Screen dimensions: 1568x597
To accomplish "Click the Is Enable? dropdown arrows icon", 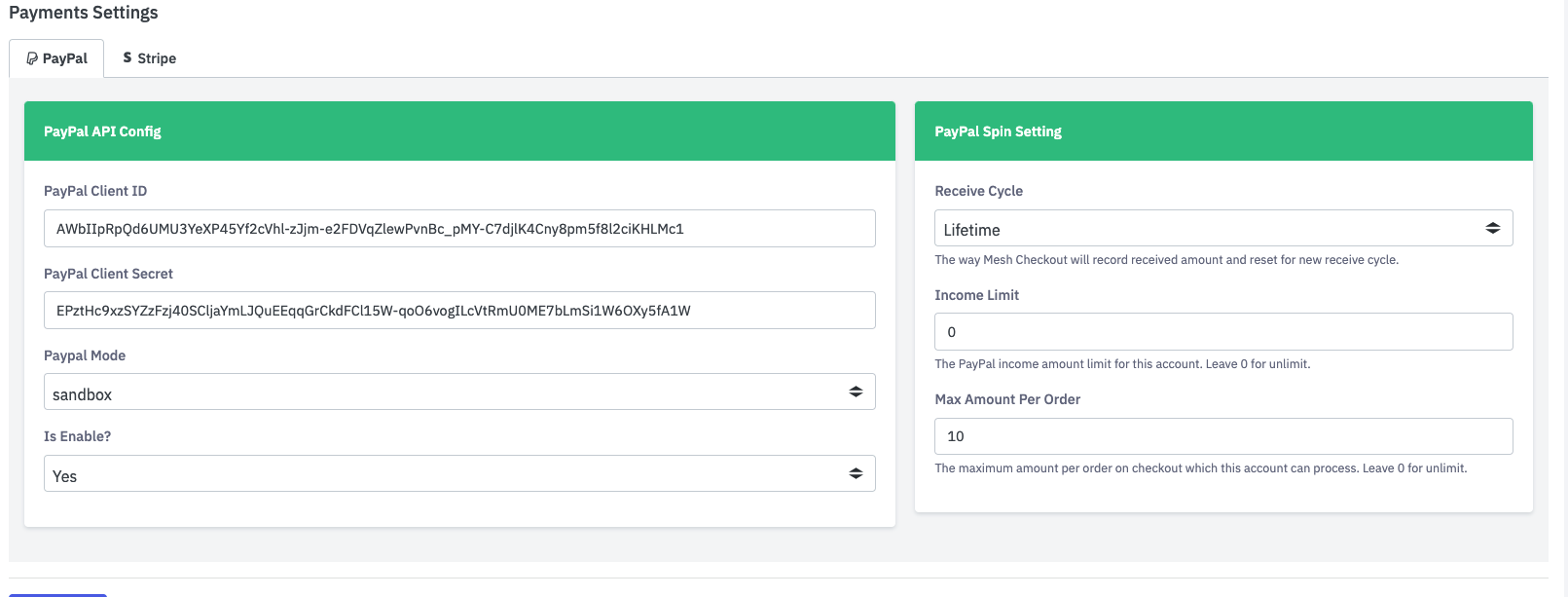I will (856, 473).
